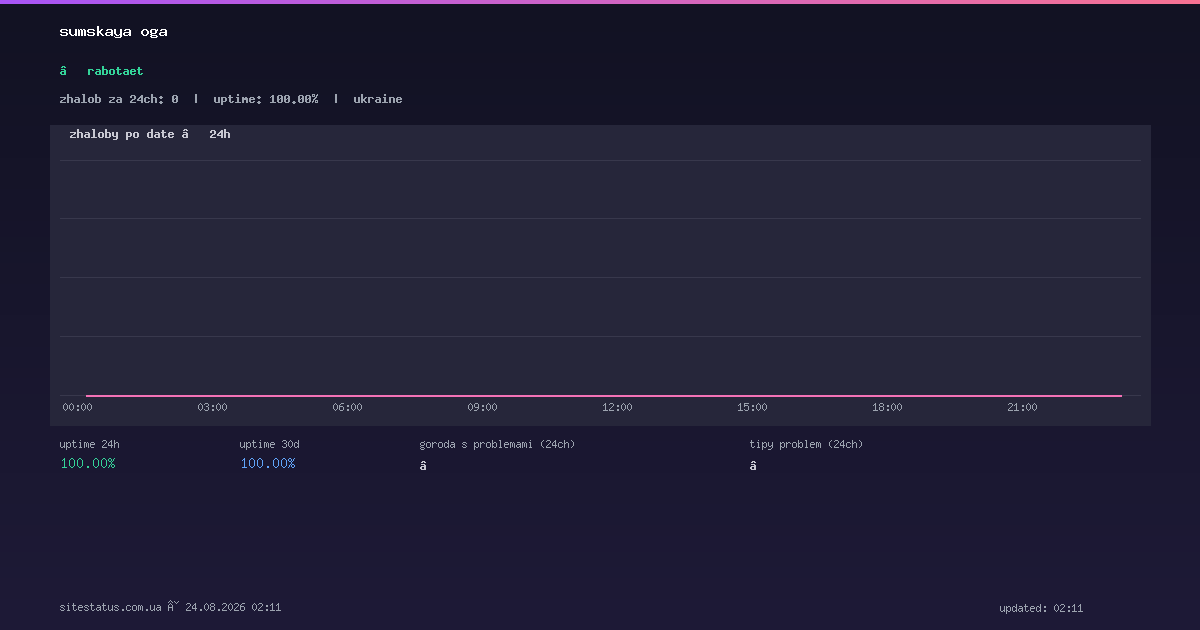Click the zhalob za 24ch: 0 counter

point(119,99)
